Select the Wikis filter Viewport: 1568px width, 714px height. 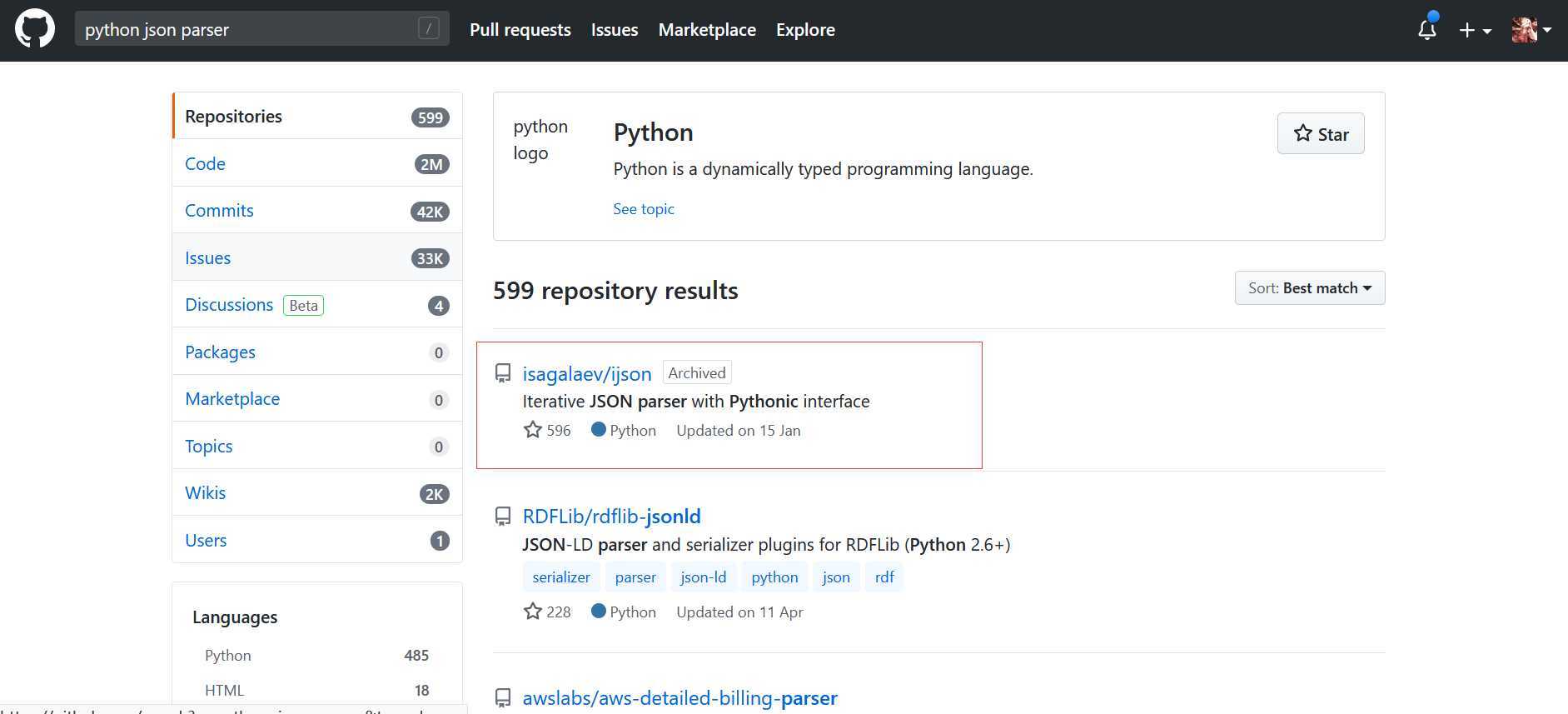tap(317, 493)
